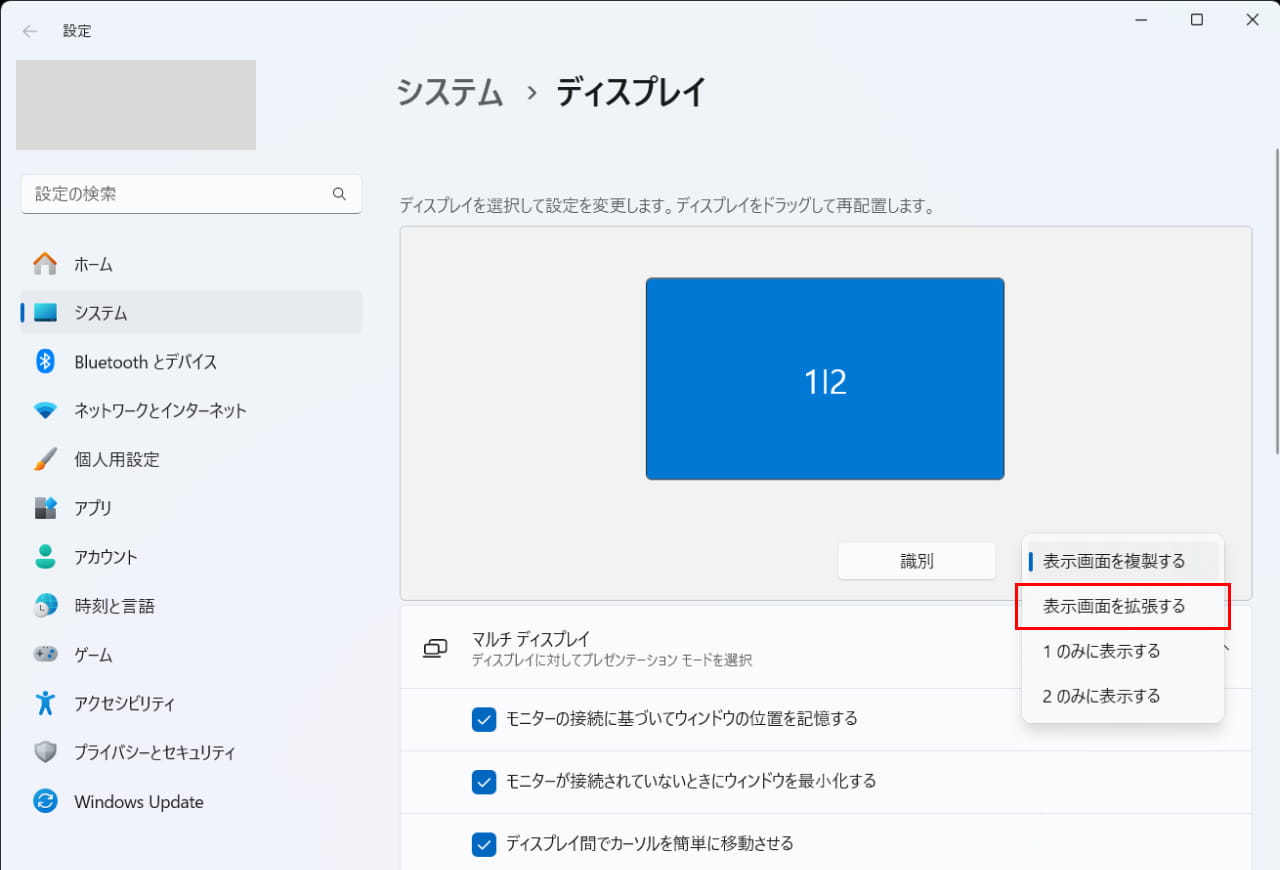Image resolution: width=1280 pixels, height=870 pixels.
Task: Click the 設定の検索 search field
Action: [x=180, y=194]
